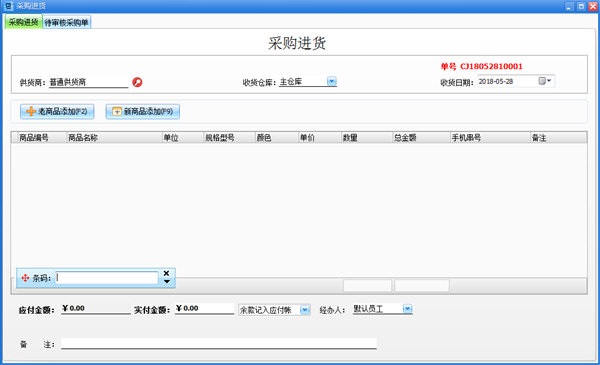Viewport: 600px width, 365px height.
Task: Click the 单价 column header
Action: 320,138
